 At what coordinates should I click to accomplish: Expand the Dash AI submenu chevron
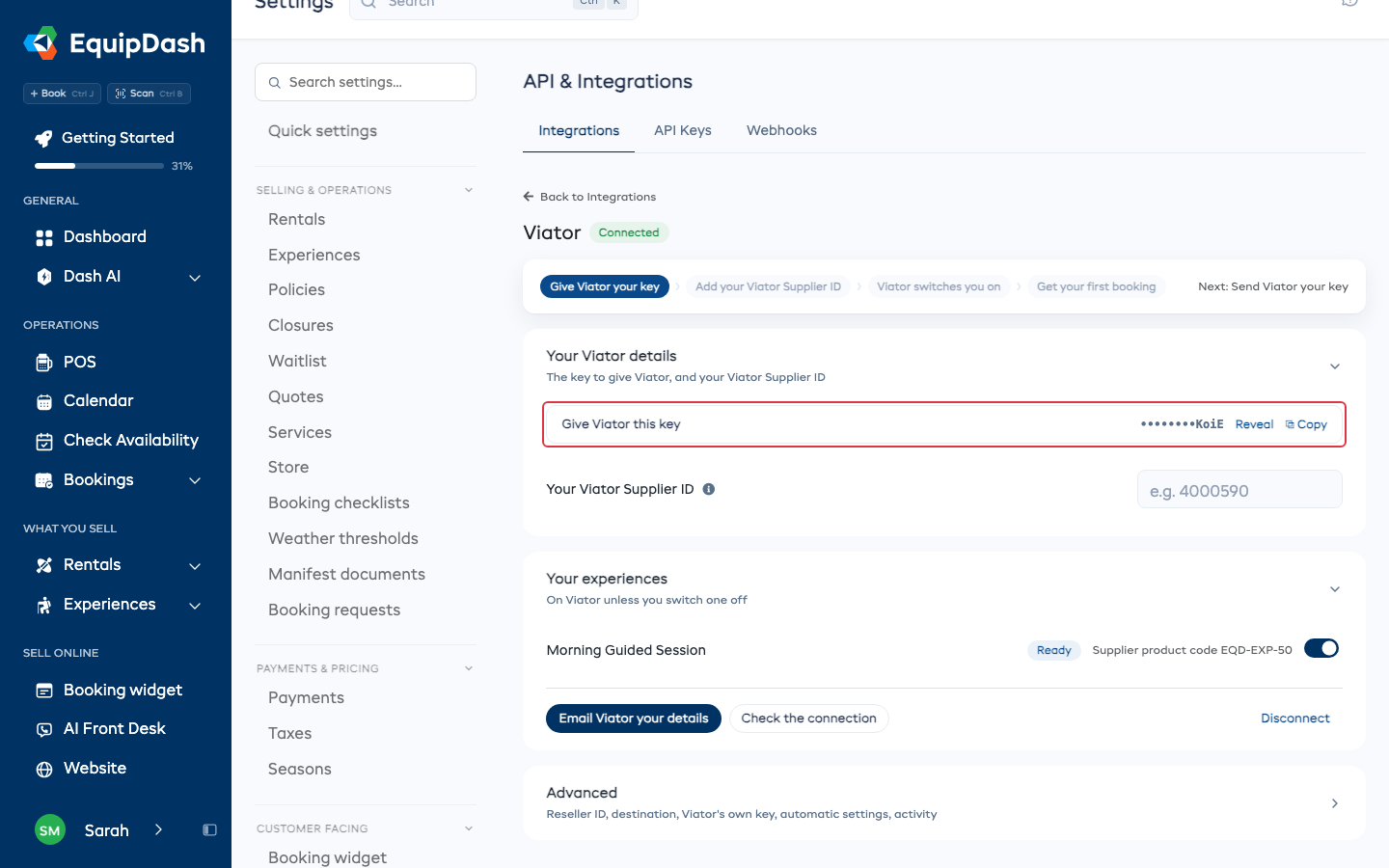(195, 278)
